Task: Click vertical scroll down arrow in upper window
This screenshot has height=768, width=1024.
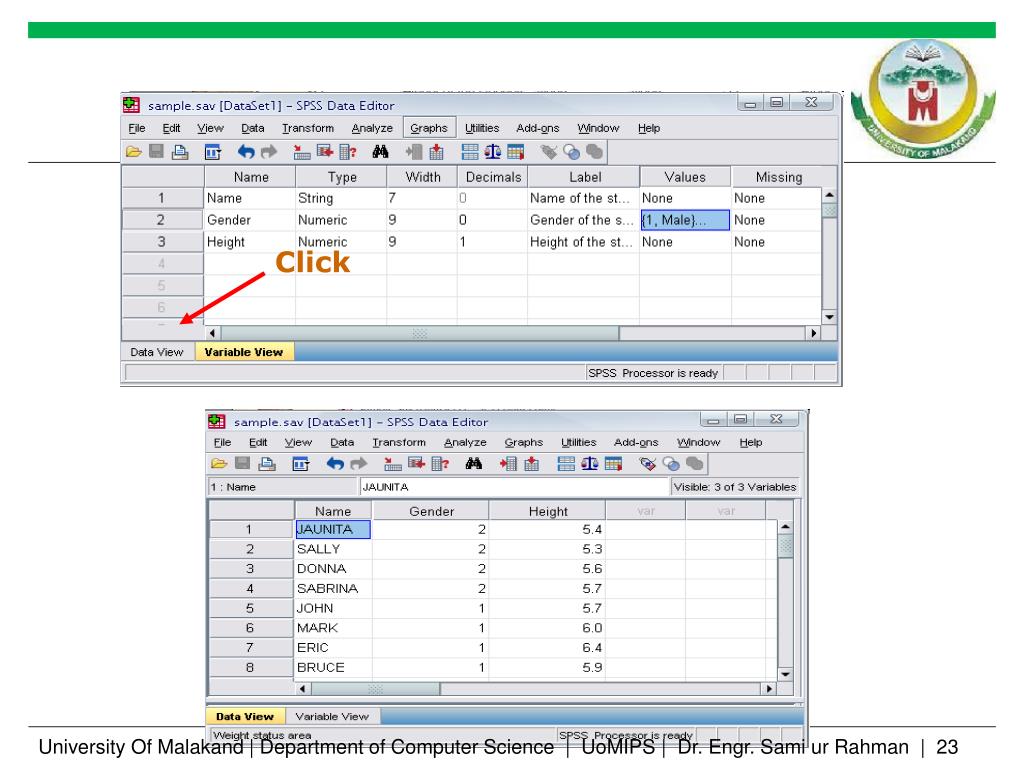Action: [829, 317]
